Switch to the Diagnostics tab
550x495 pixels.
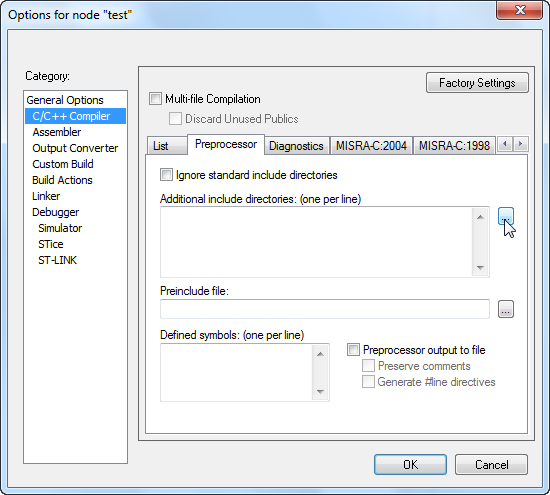coord(296,146)
